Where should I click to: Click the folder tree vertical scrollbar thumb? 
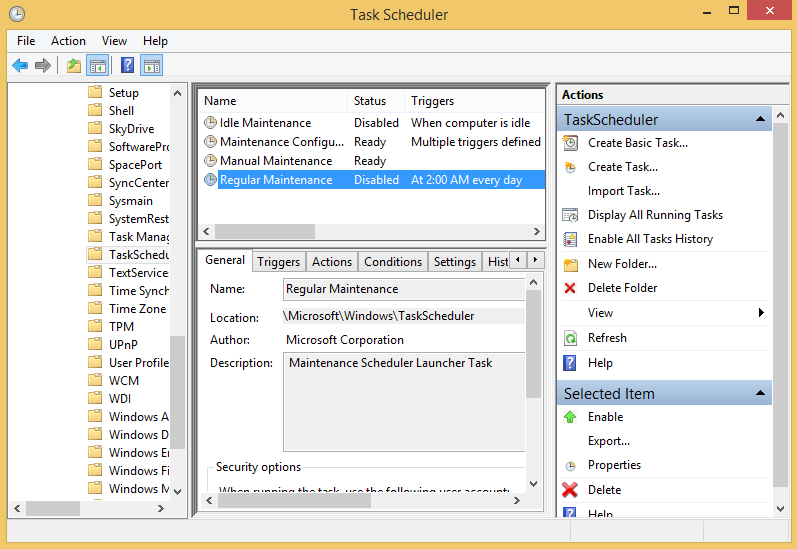[177, 391]
